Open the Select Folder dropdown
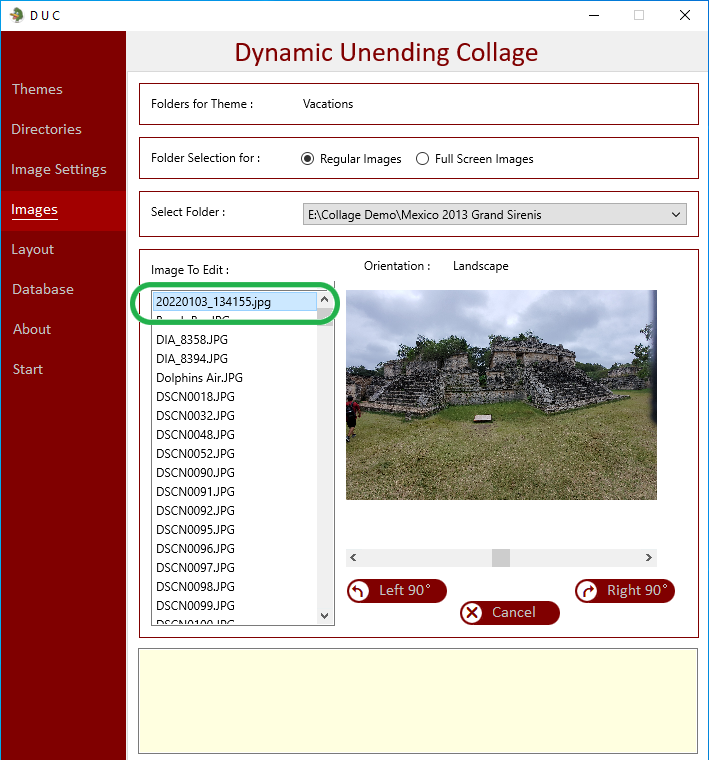This screenshot has width=714, height=760. point(494,214)
